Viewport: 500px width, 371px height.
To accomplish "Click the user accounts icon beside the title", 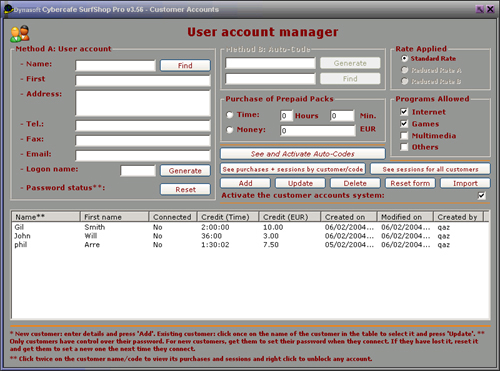I will pyautogui.click(x=20, y=33).
